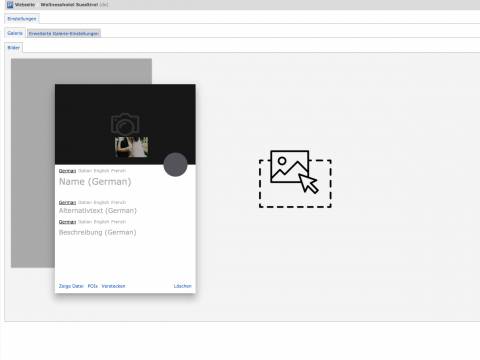The image size is (480, 360).
Task: Click the round gray button on image card
Action: [x=175, y=164]
